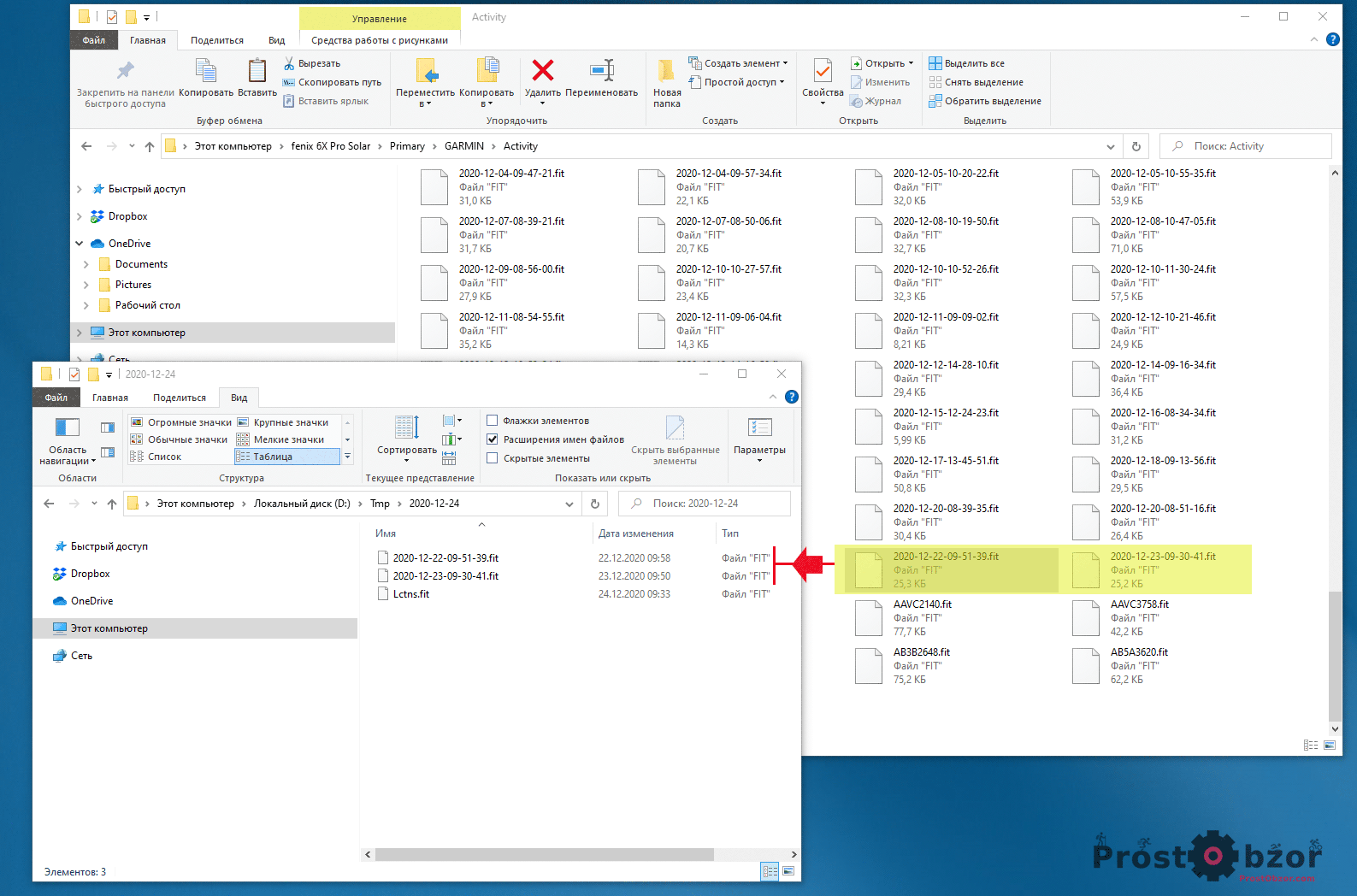
Task: Open Folder Options (Параметры) icon
Action: 759,427
